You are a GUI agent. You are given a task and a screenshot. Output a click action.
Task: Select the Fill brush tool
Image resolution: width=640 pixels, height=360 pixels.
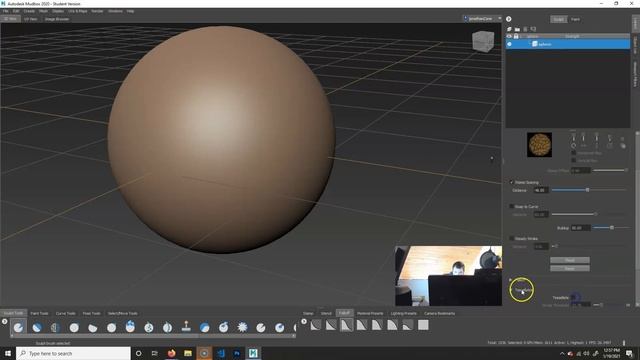click(242, 327)
